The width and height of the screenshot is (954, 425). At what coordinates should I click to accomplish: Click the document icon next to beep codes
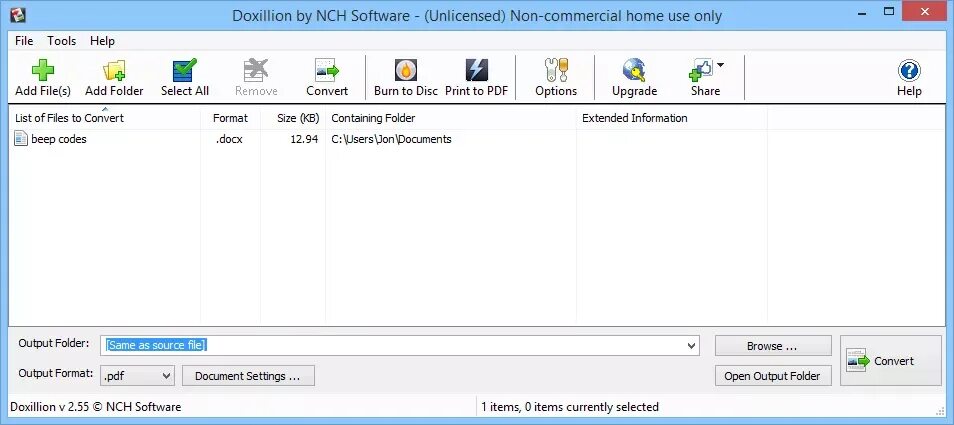21,139
